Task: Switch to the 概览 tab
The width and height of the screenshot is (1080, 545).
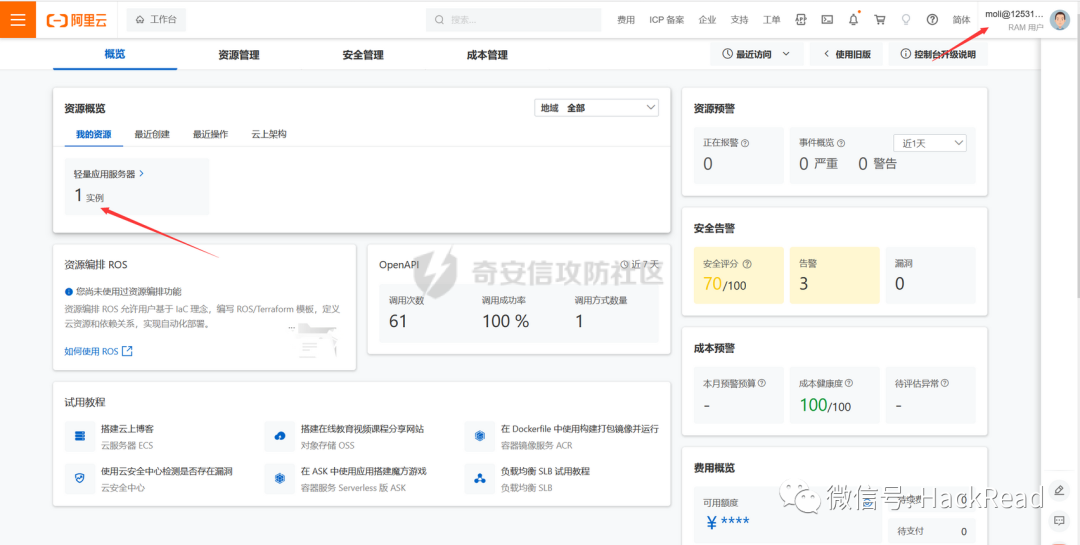Action: coord(115,54)
